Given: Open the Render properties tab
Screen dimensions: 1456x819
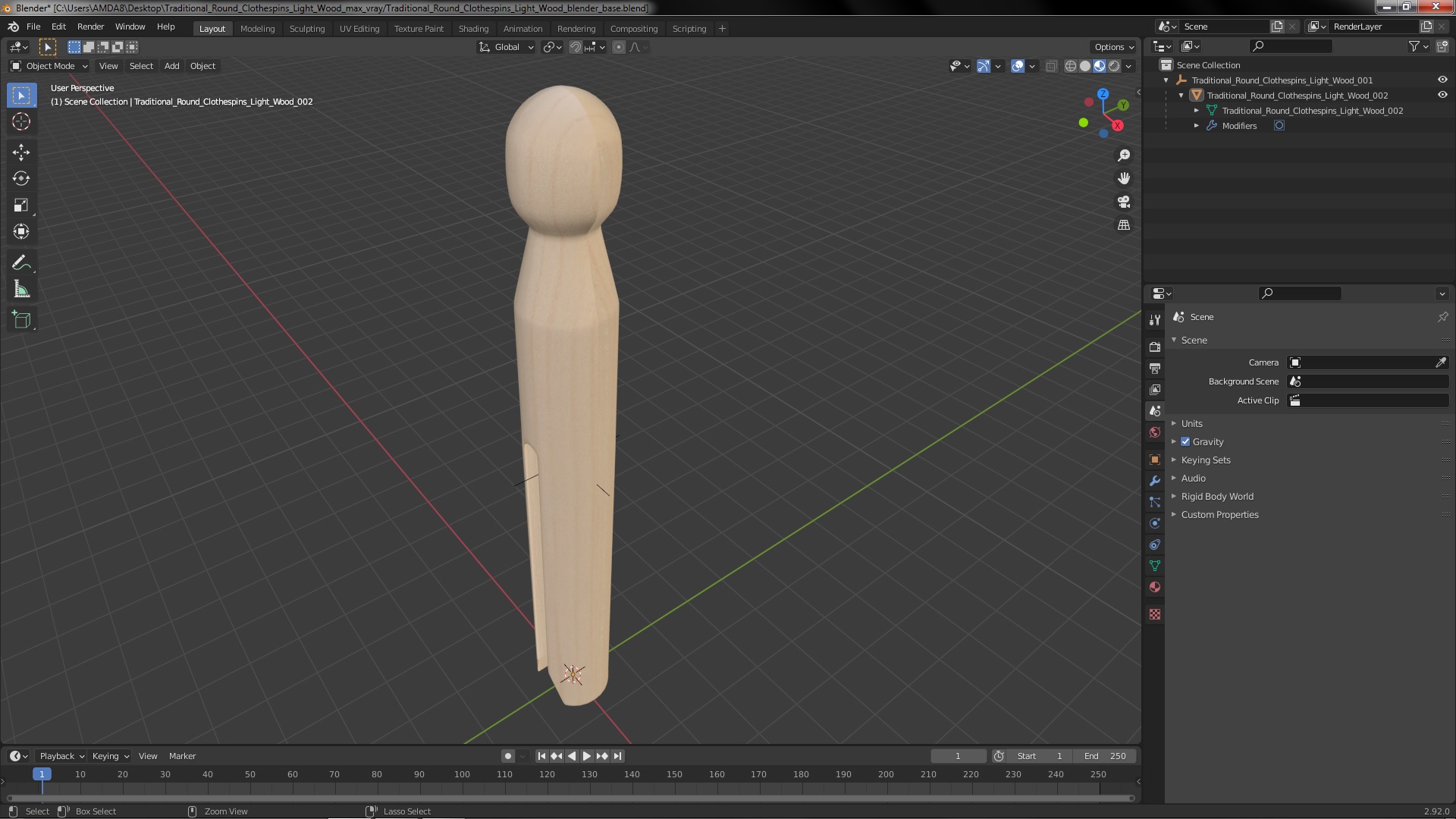Looking at the screenshot, I should [1155, 347].
